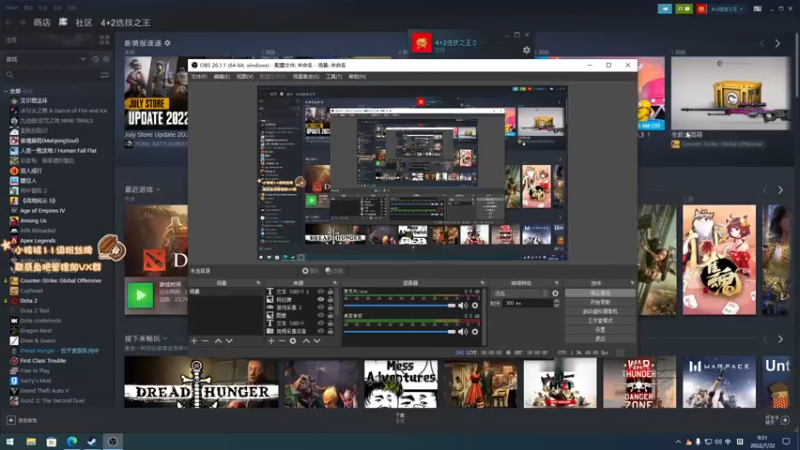Open OBS View menu
The image size is (800, 450).
[x=244, y=77]
